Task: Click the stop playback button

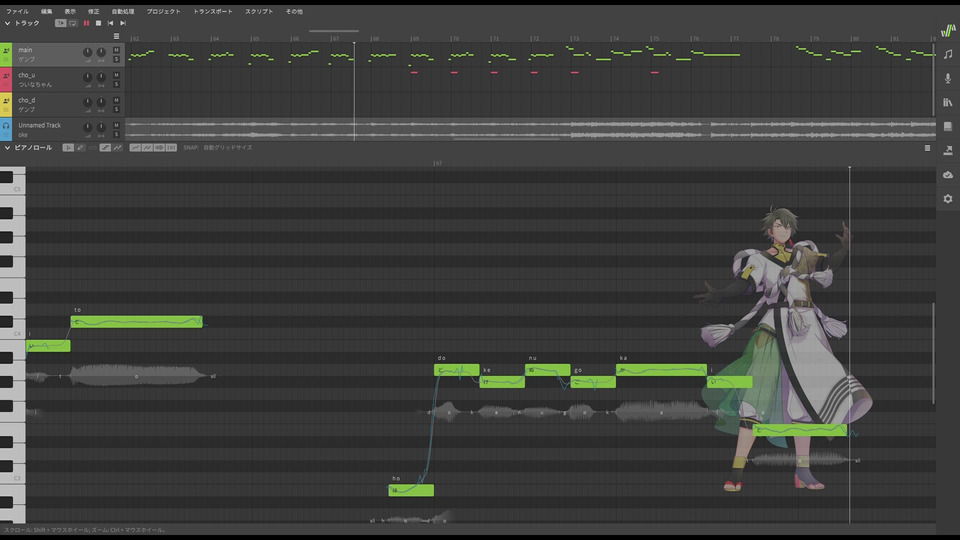Action: (x=99, y=23)
